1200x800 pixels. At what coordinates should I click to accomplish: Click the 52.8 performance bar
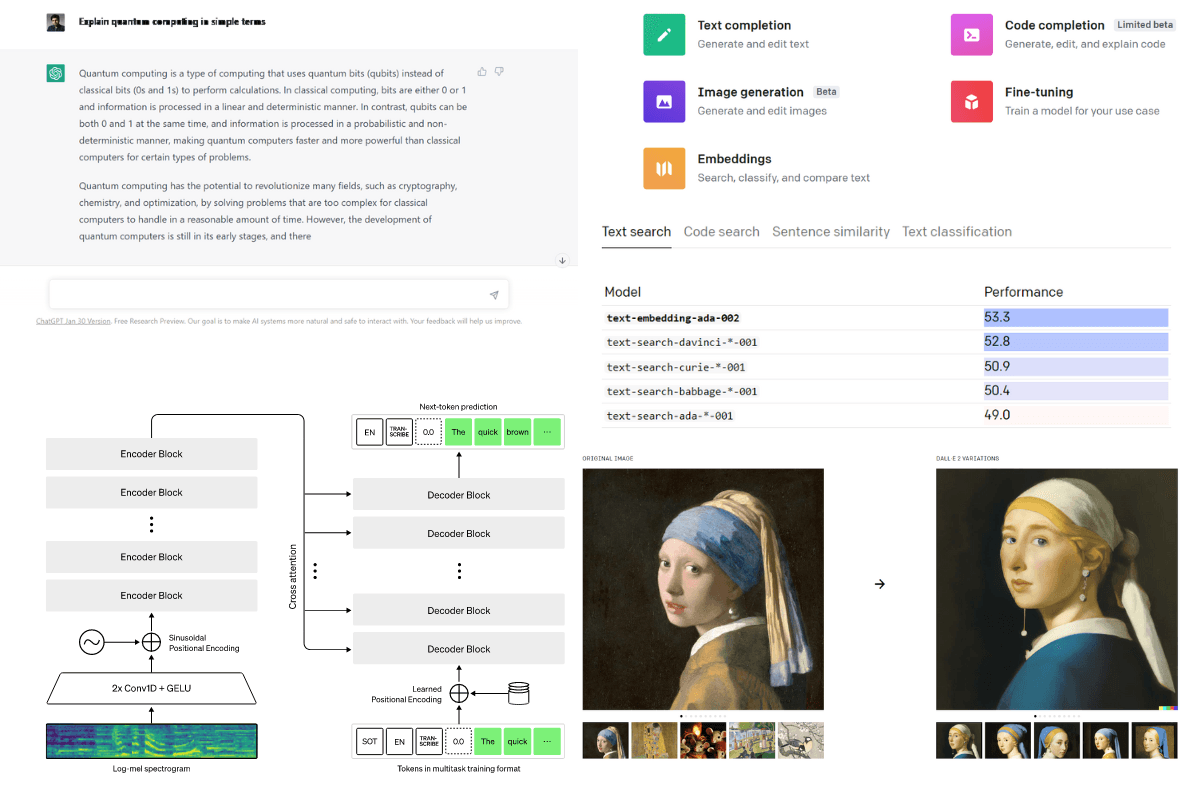click(1076, 342)
